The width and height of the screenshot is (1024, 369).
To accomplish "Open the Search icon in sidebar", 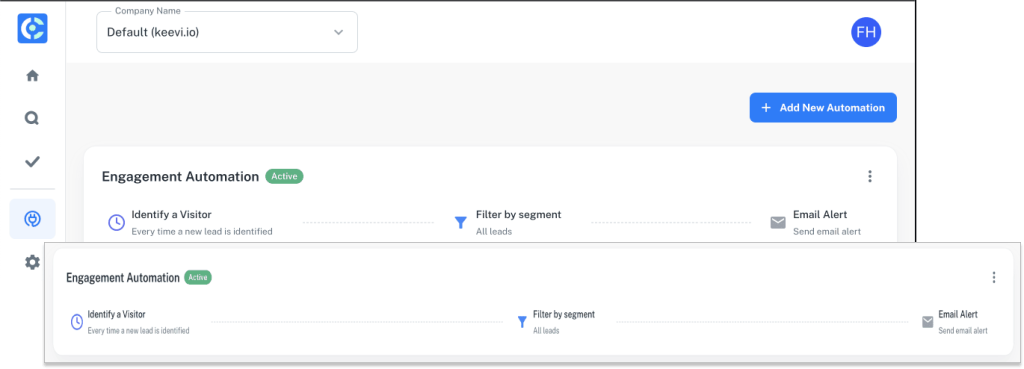I will tap(32, 118).
